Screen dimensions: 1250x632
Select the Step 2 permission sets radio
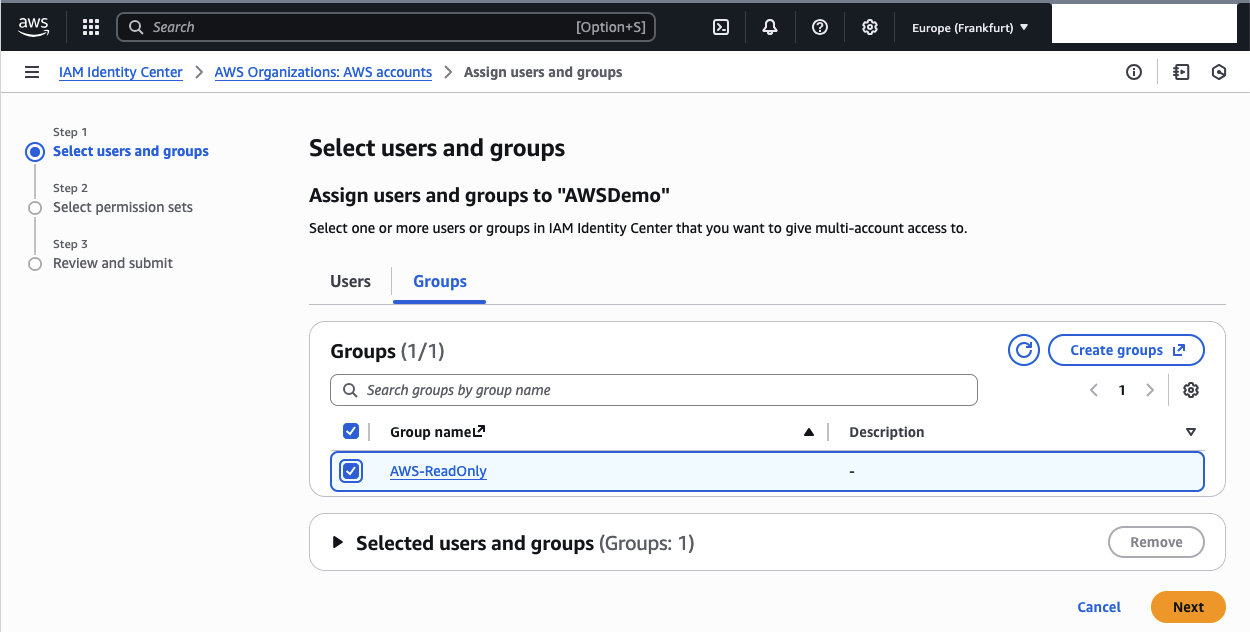tap(35, 207)
